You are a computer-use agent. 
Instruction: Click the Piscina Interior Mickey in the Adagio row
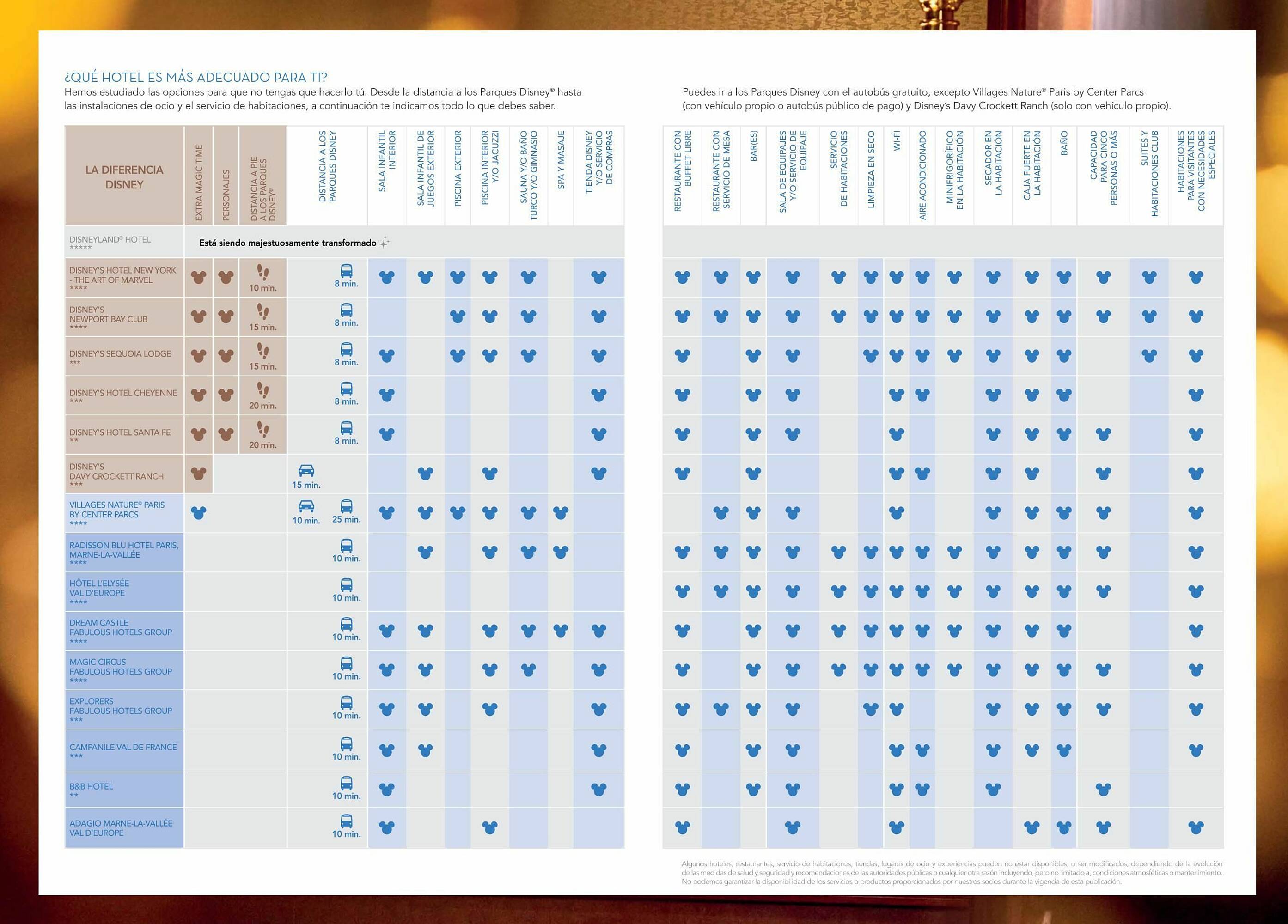click(489, 827)
